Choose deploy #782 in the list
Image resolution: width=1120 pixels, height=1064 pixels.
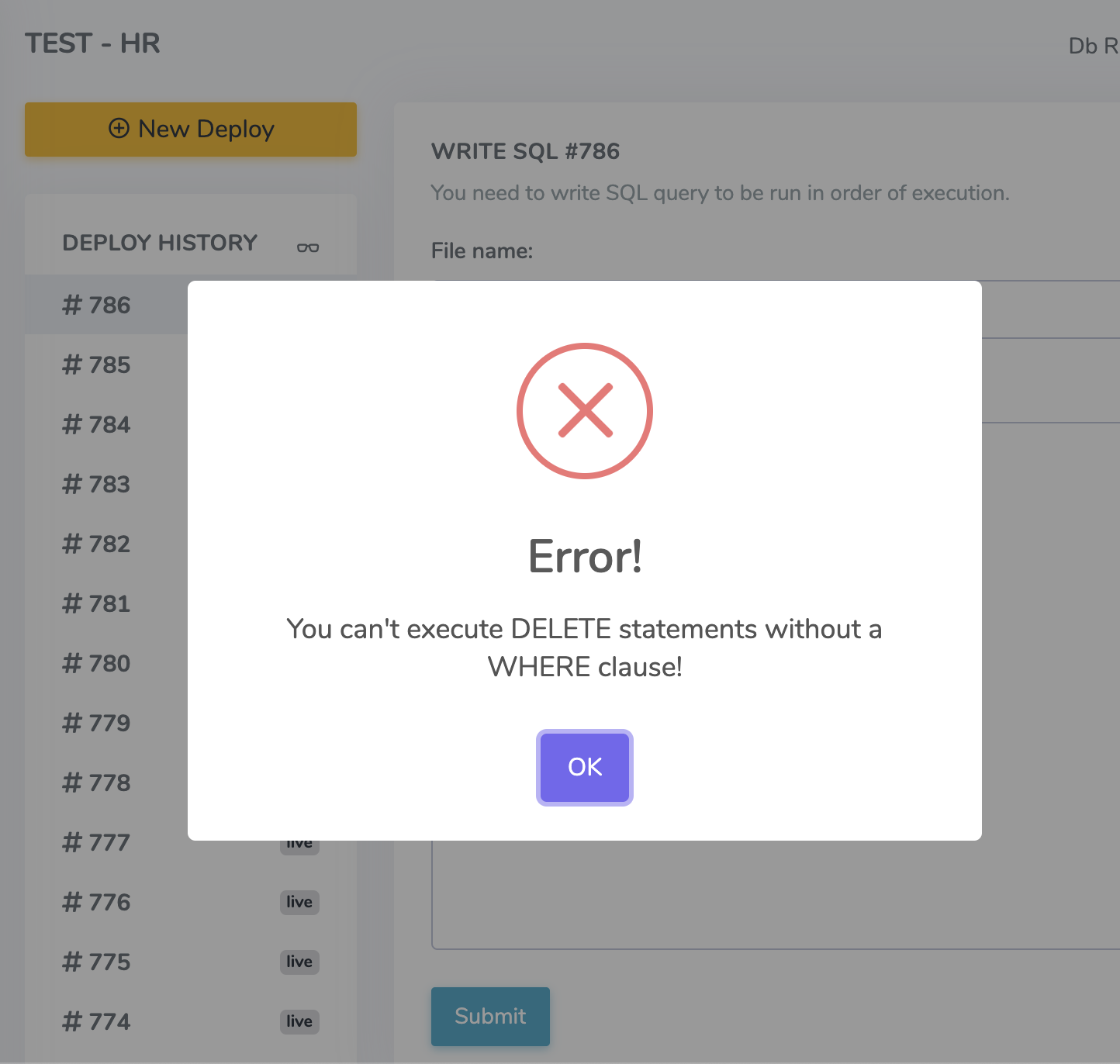97,544
